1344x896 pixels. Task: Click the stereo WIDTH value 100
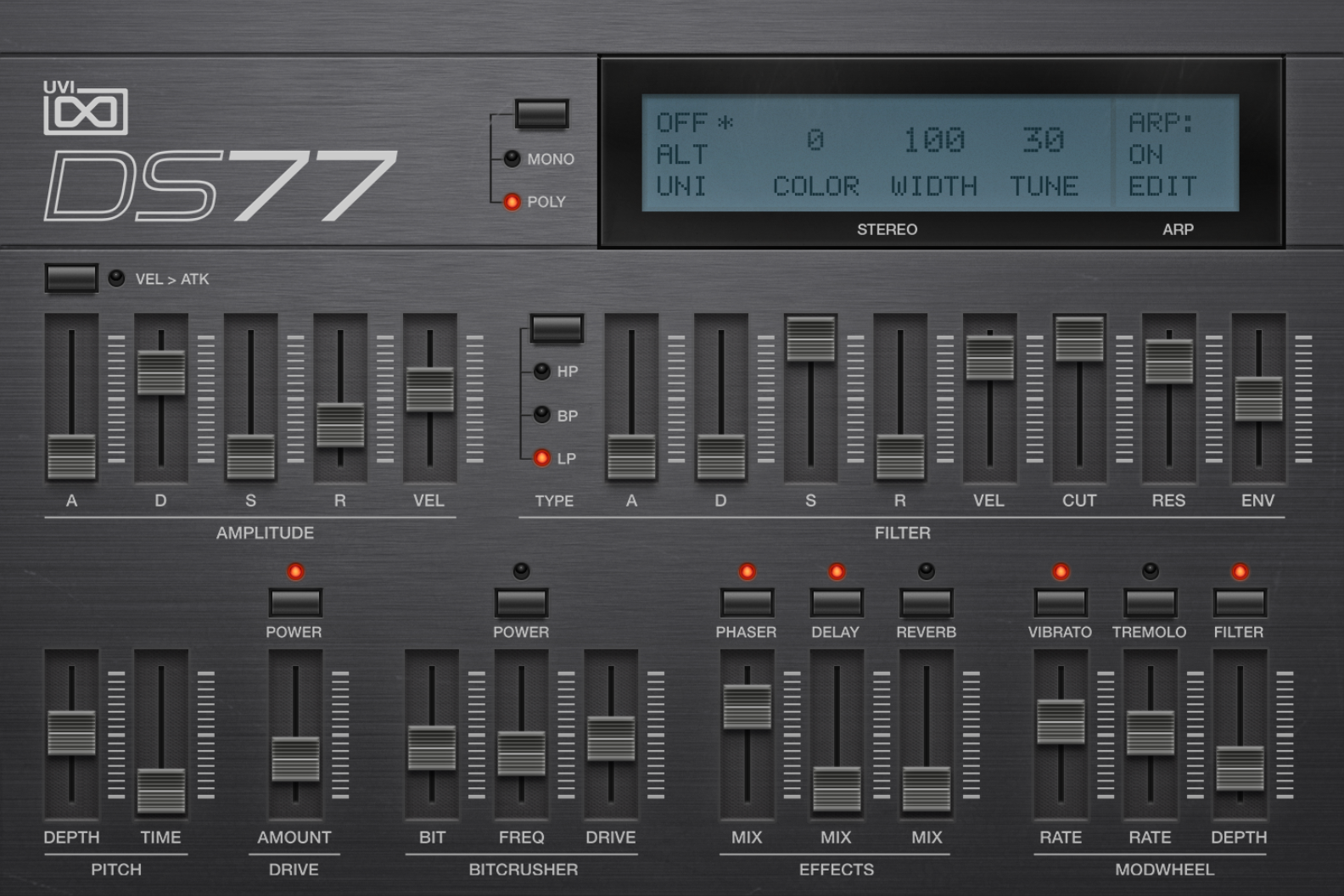coord(933,140)
